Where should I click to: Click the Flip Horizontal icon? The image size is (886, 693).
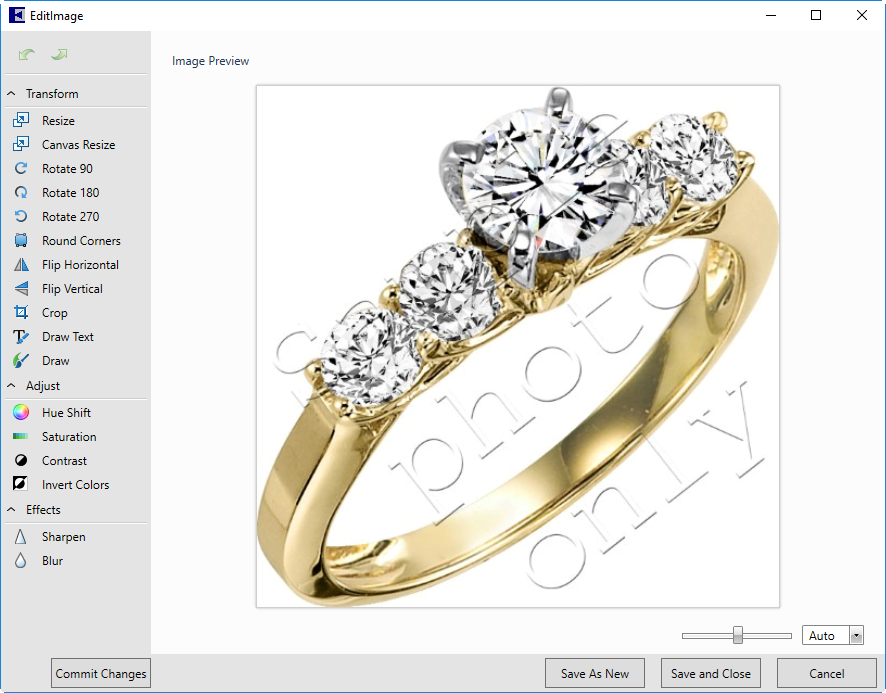pos(21,265)
